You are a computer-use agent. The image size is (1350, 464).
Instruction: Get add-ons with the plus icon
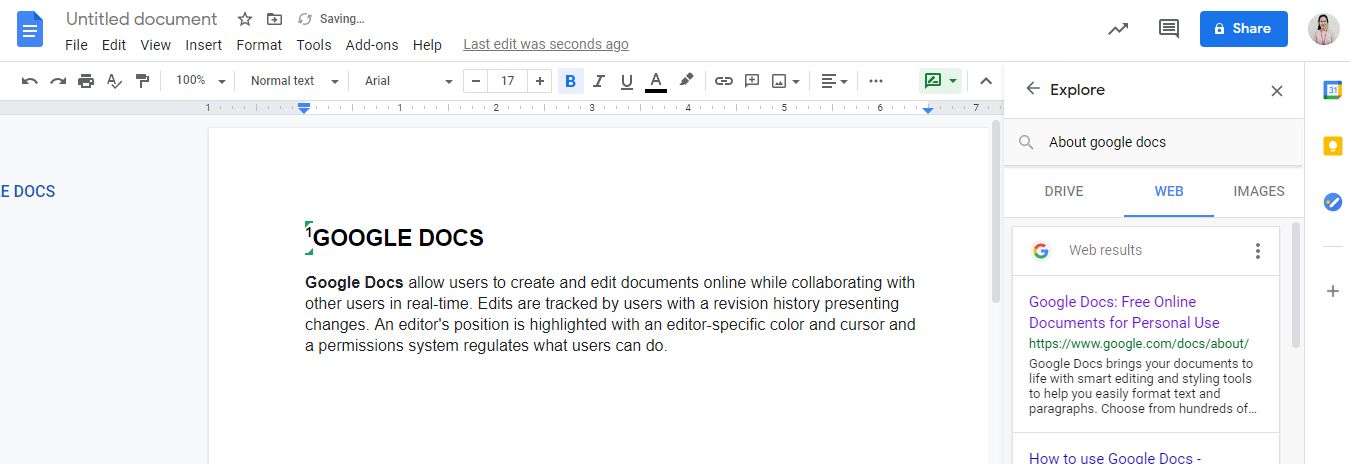(x=1332, y=291)
